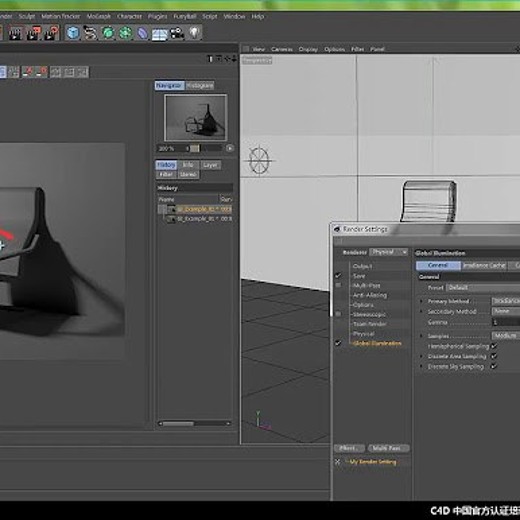Toggle the Stereoscopic checkbox

[338, 314]
